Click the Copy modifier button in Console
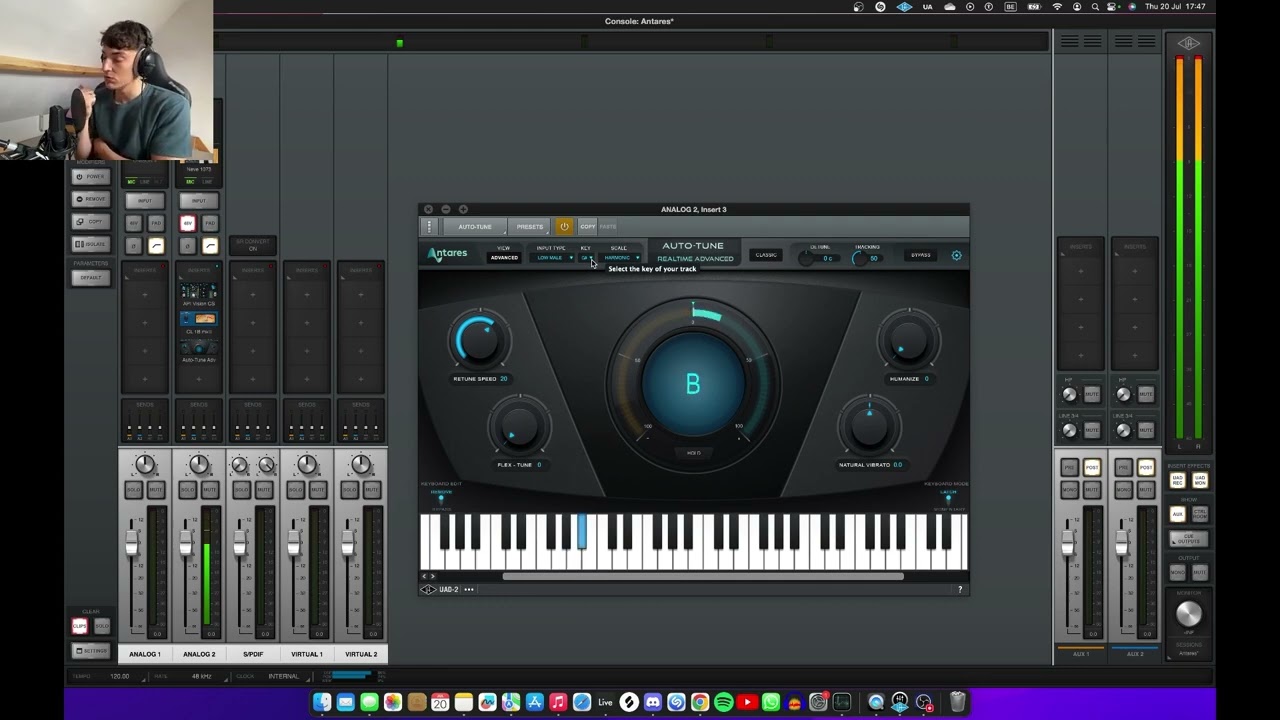1280x720 pixels. click(90, 221)
